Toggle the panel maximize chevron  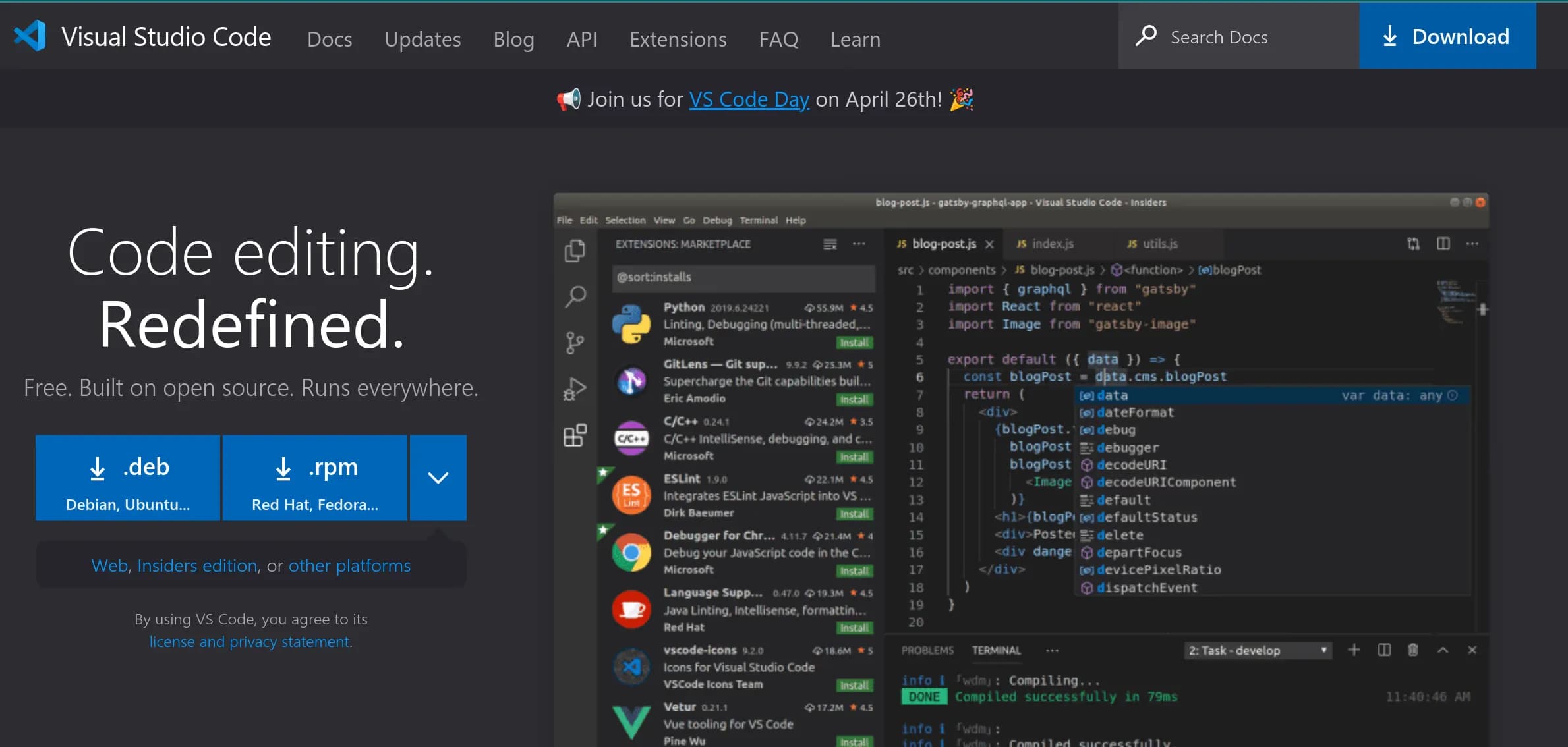[1443, 650]
